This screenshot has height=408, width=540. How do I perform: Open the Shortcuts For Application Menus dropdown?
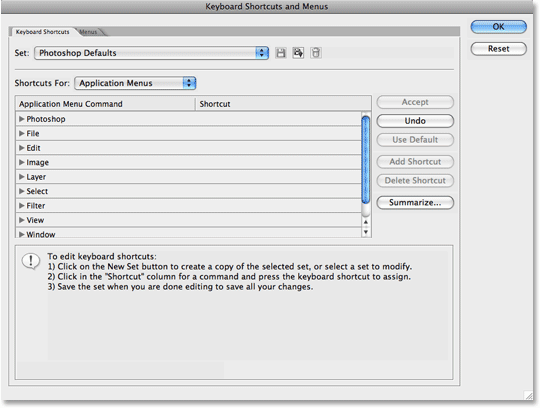tap(135, 83)
